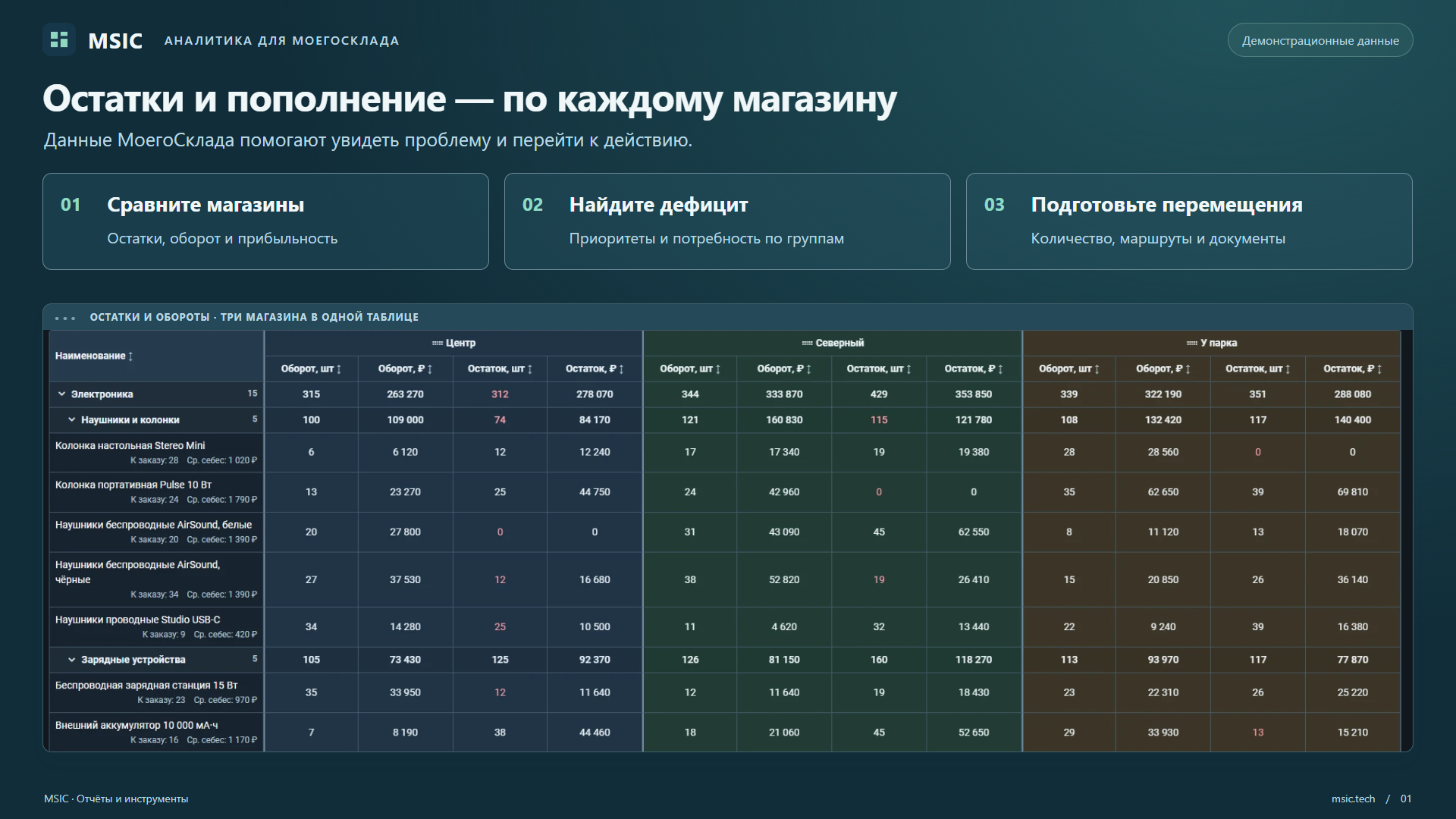Click the three-dots icon in table title bar
1456x819 pixels.
point(65,318)
